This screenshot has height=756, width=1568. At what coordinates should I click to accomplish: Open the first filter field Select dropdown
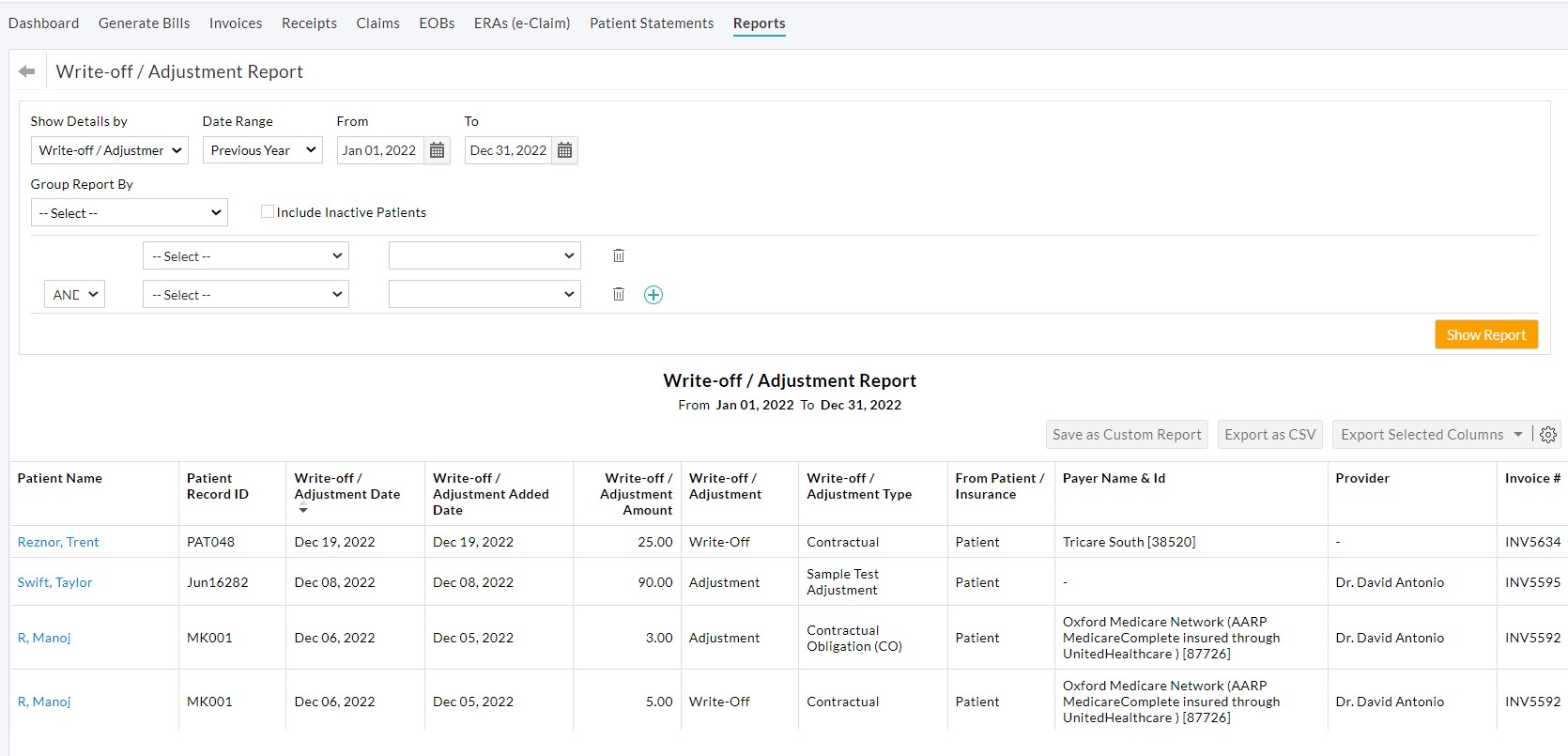246,256
